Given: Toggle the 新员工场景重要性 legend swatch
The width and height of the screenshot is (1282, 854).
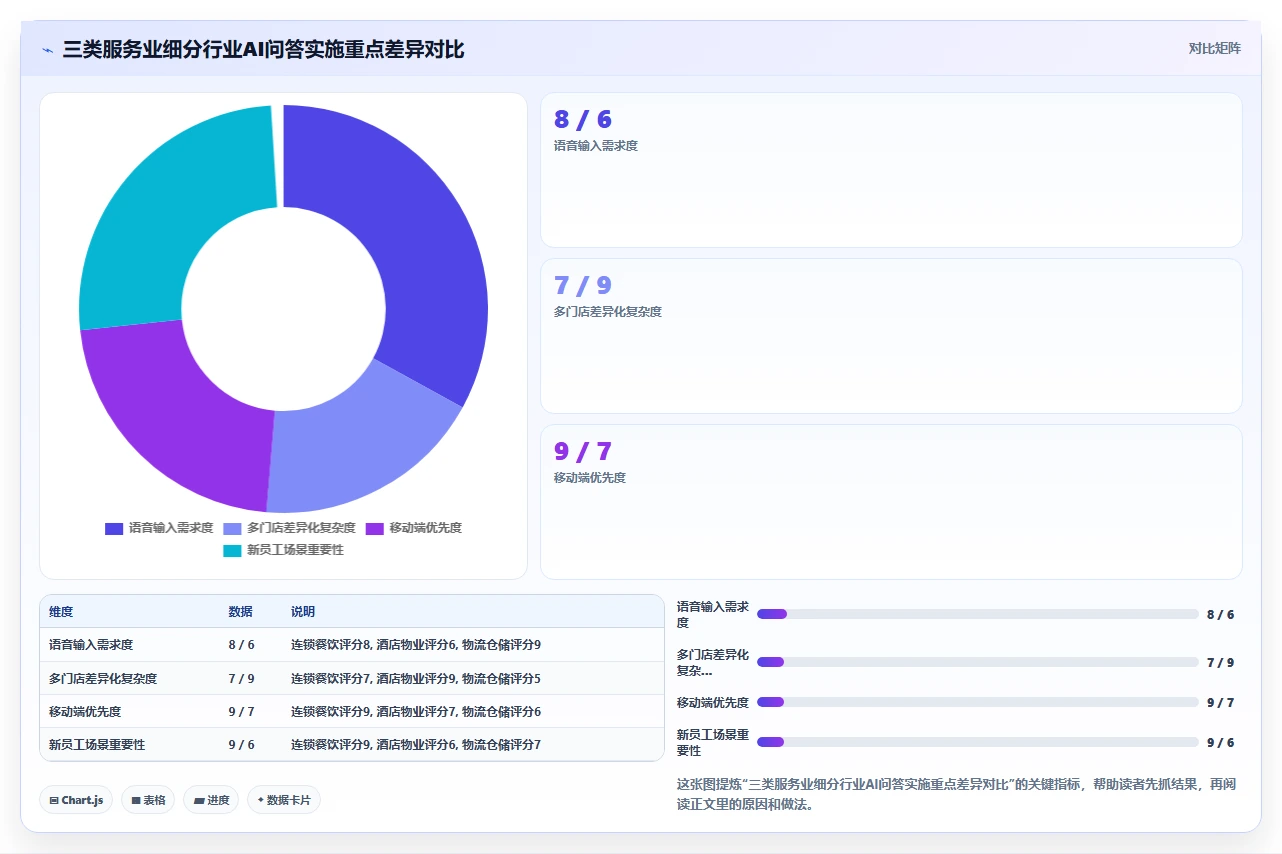Looking at the screenshot, I should 232,550.
